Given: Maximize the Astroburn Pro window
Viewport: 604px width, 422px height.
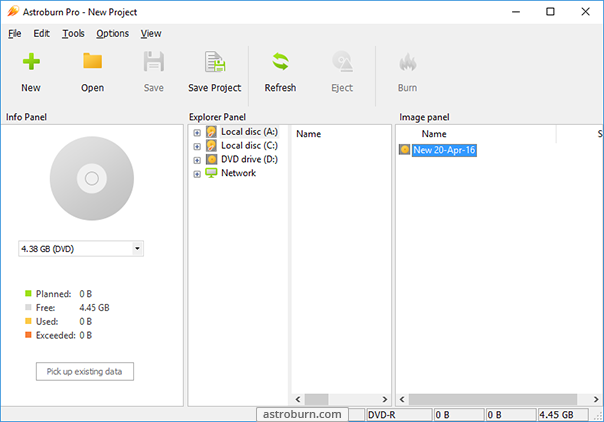Looking at the screenshot, I should [x=550, y=12].
